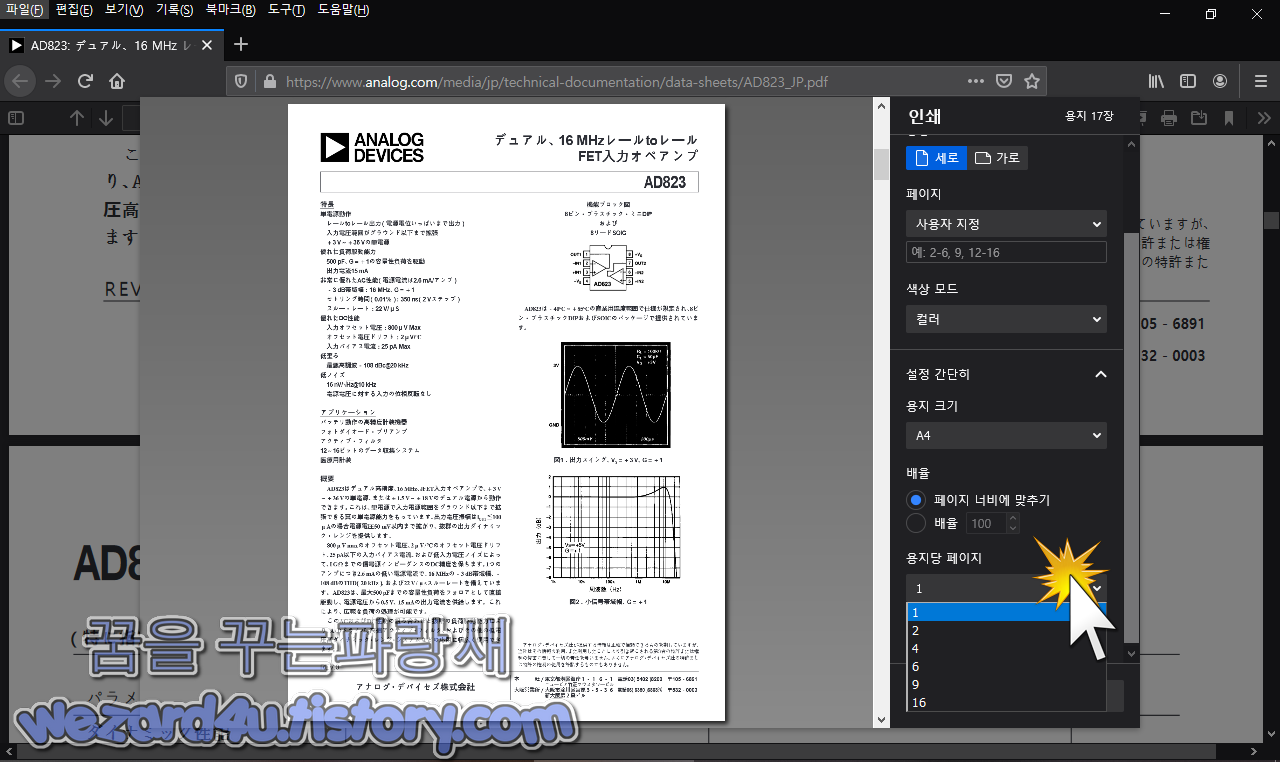Close the 용지당 페이지 dropdown box
1280x762 pixels.
[x=1006, y=588]
